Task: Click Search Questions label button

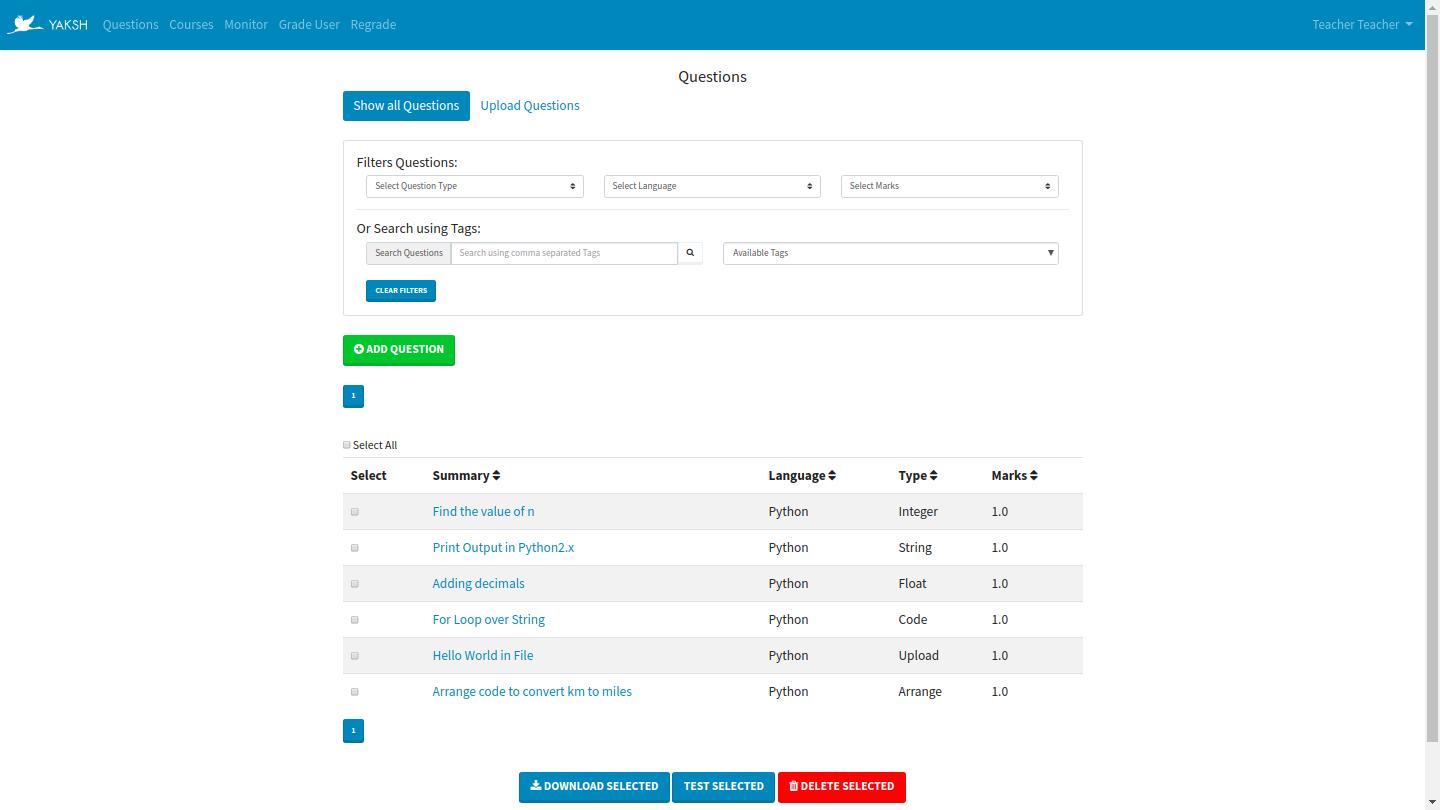Action: tap(409, 253)
